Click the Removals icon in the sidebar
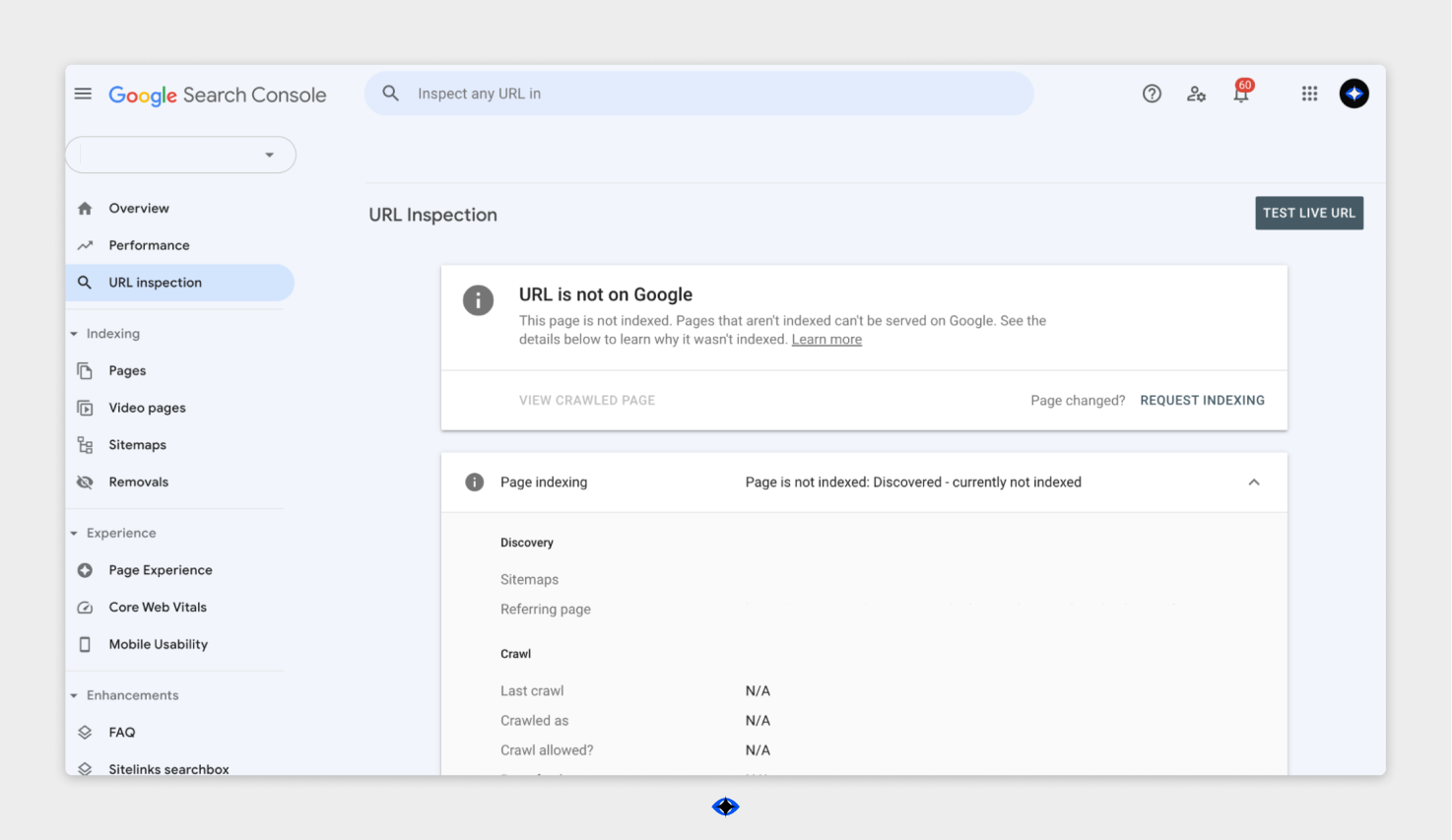Viewport: 1452px width, 840px height. (86, 483)
